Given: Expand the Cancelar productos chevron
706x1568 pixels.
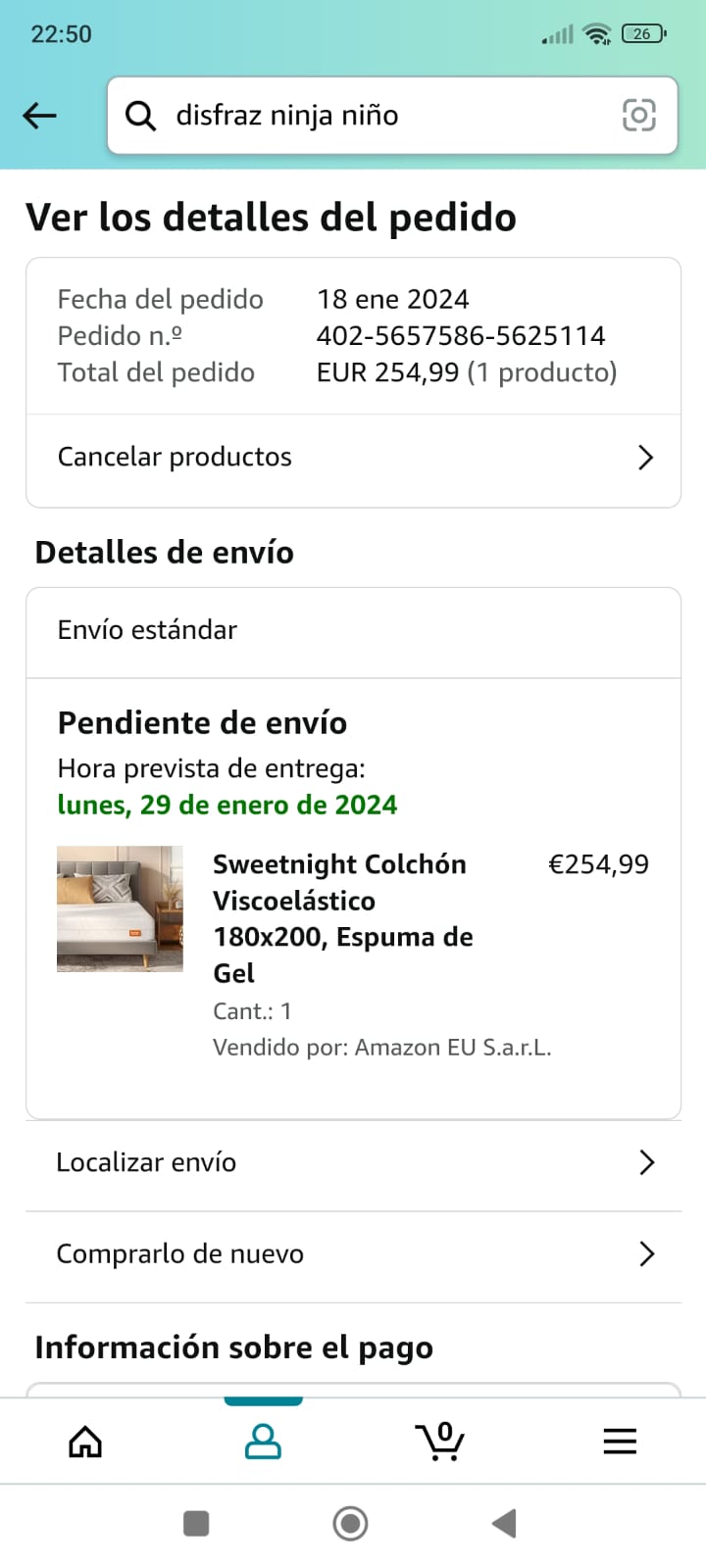Looking at the screenshot, I should [645, 458].
